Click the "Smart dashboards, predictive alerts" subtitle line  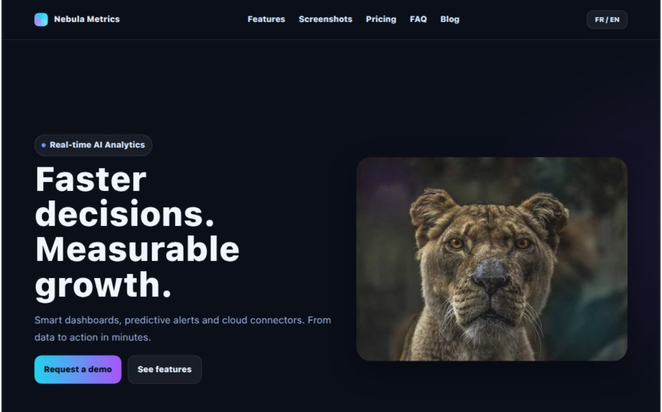coord(182,320)
